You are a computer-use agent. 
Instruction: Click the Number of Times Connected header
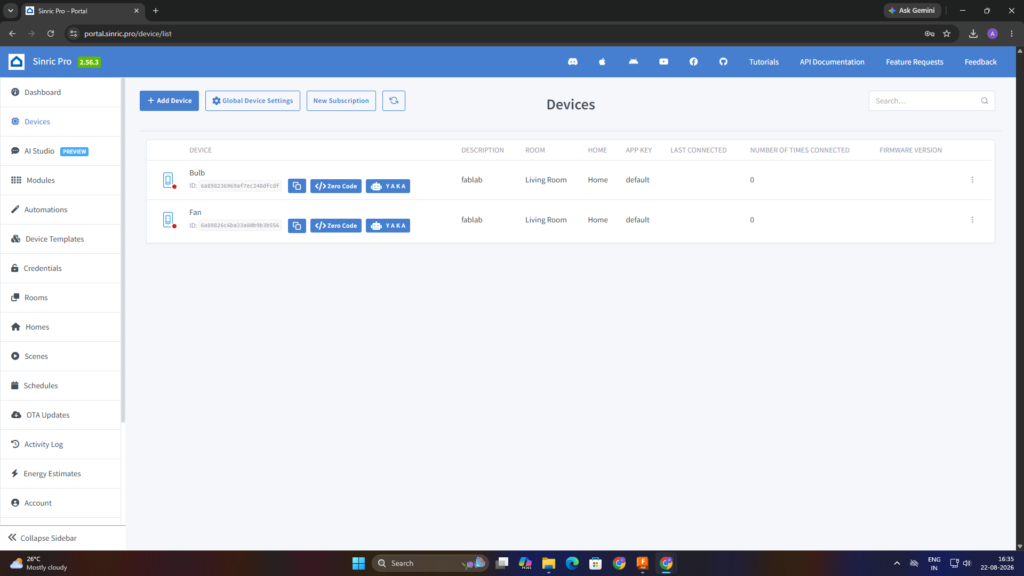coord(799,150)
